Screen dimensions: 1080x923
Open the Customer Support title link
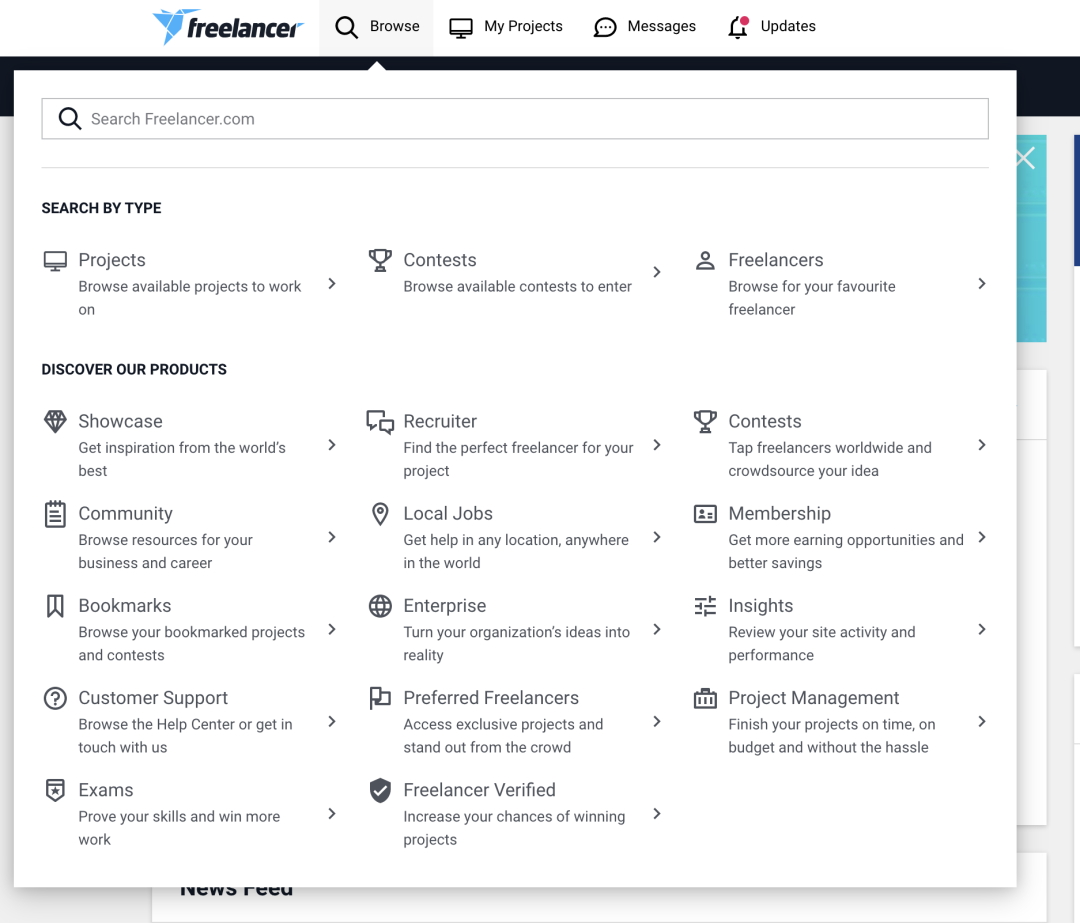coord(153,698)
